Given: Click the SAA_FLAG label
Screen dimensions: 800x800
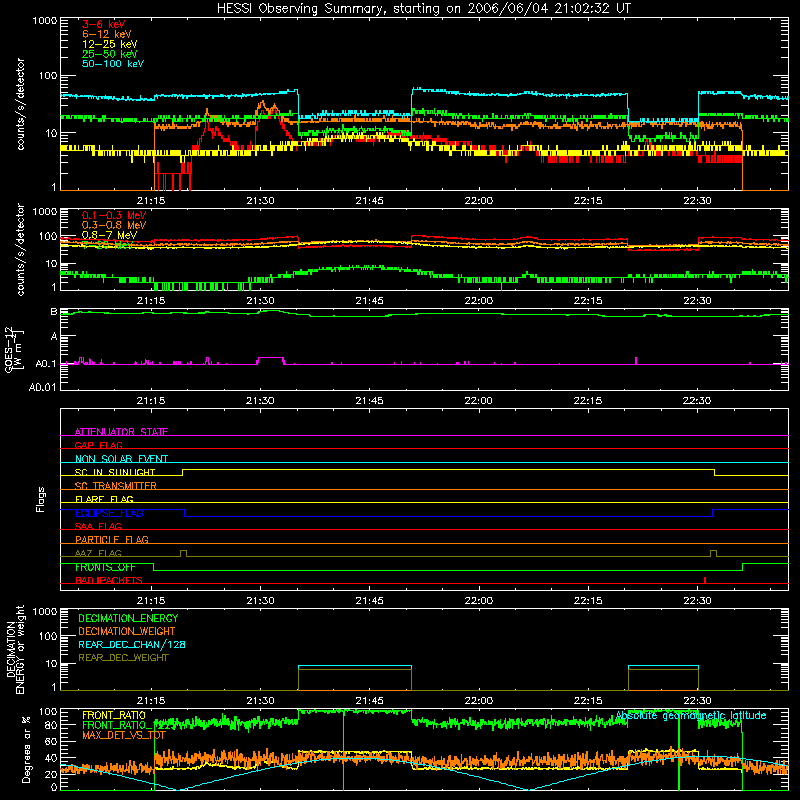Looking at the screenshot, I should click(98, 526).
